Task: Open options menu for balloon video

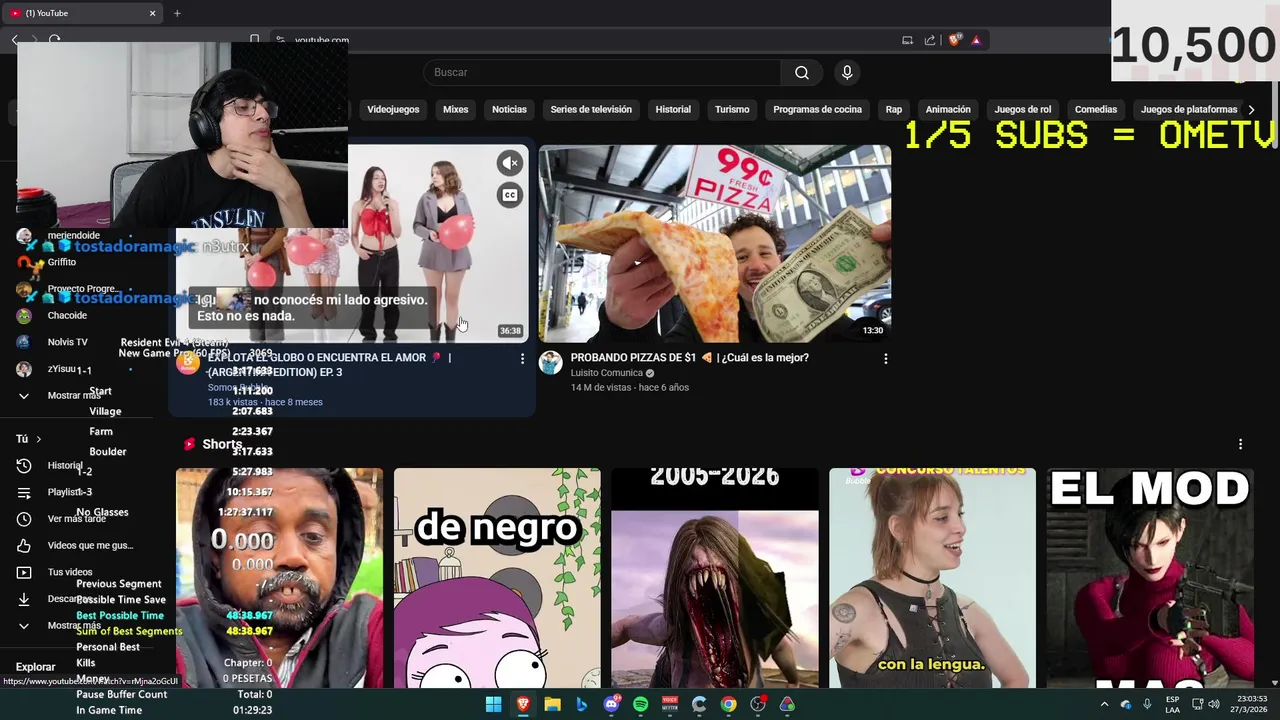Action: tap(522, 358)
